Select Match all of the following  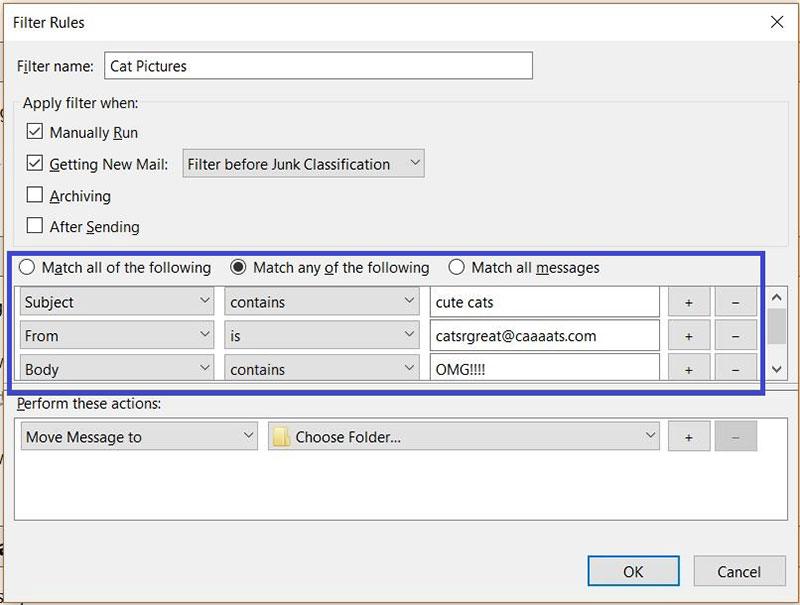27,268
